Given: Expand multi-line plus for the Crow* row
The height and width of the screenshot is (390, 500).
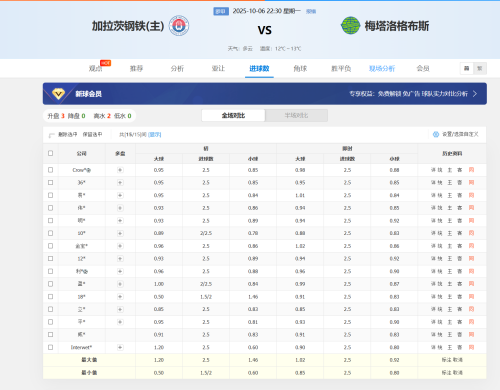Looking at the screenshot, I should 120,170.
